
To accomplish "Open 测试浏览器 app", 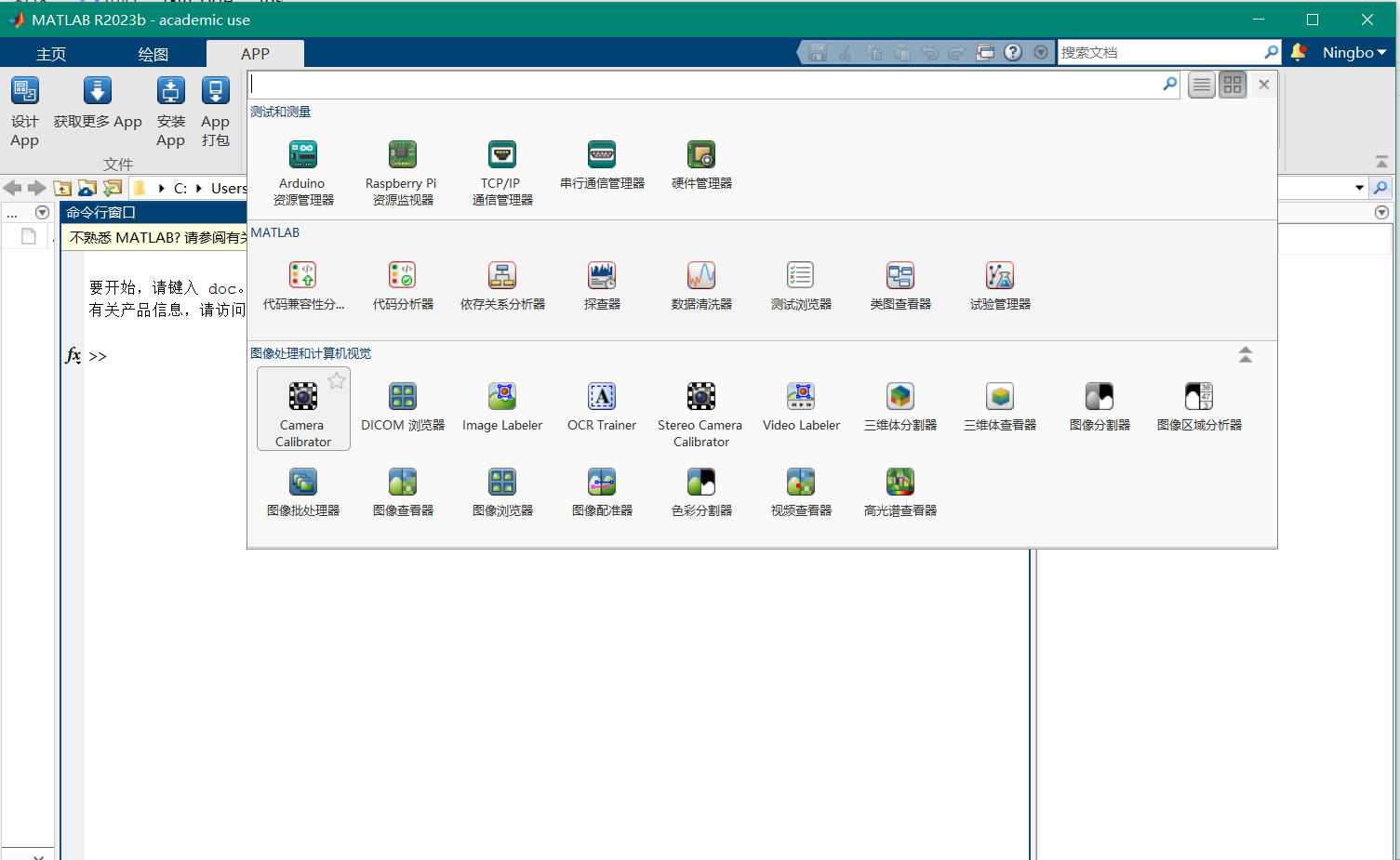I will 801,285.
